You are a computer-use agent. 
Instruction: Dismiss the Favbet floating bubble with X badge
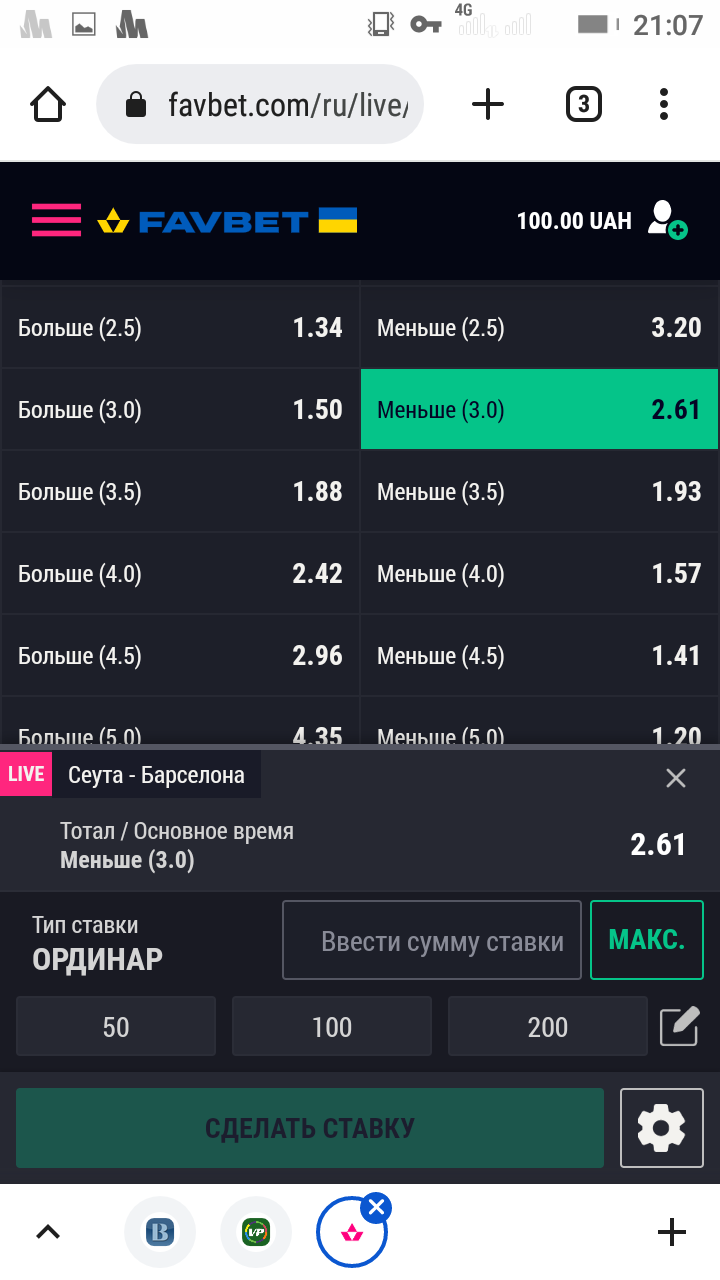coord(375,1207)
